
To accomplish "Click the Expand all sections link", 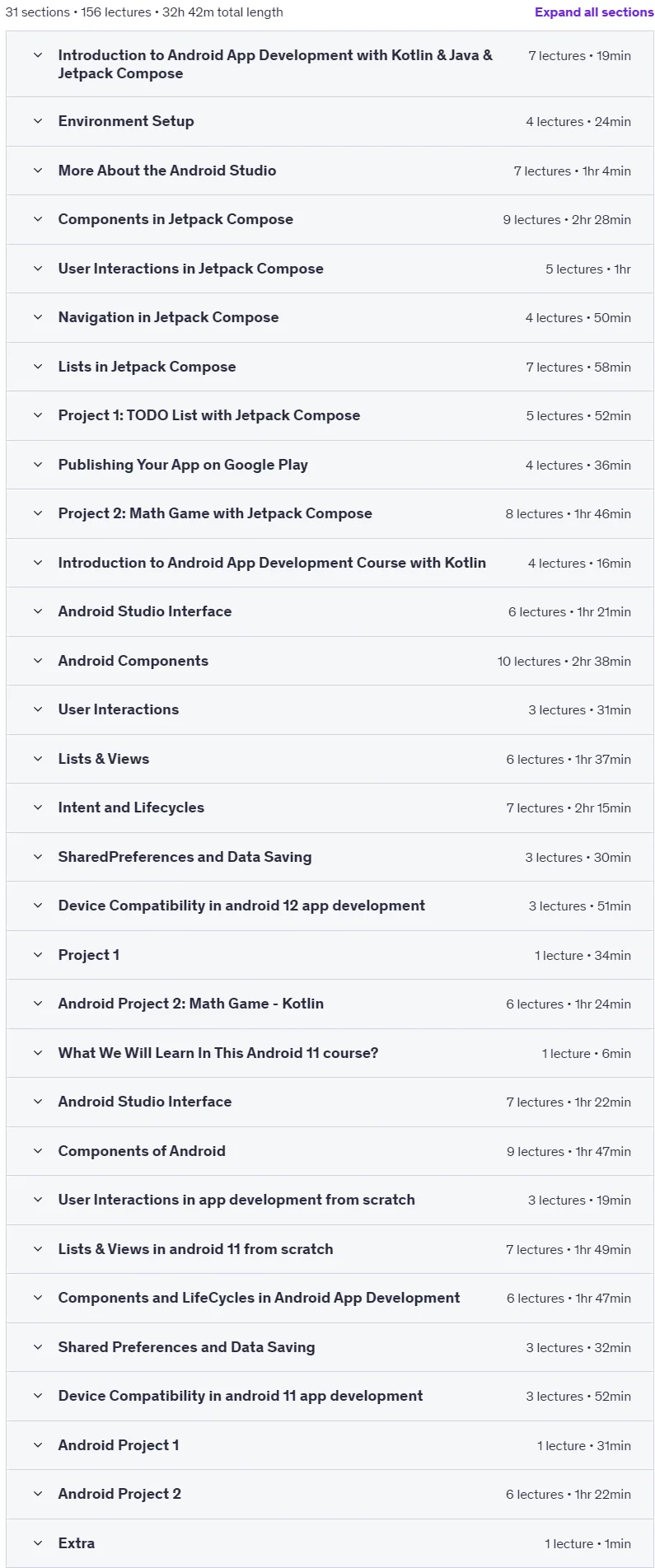I will (x=594, y=12).
